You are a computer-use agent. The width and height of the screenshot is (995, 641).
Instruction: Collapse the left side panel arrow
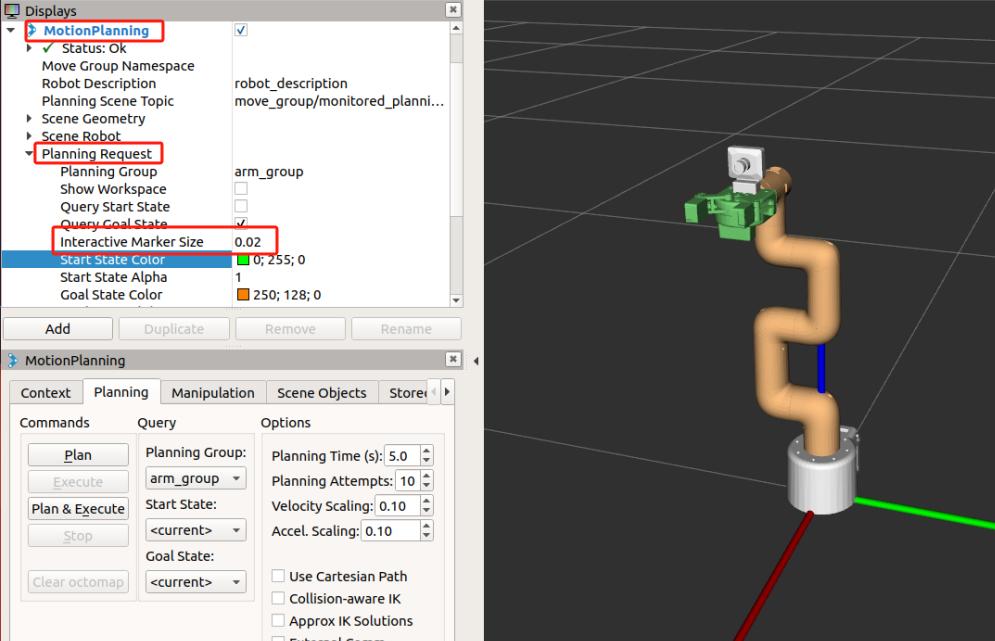(475, 360)
